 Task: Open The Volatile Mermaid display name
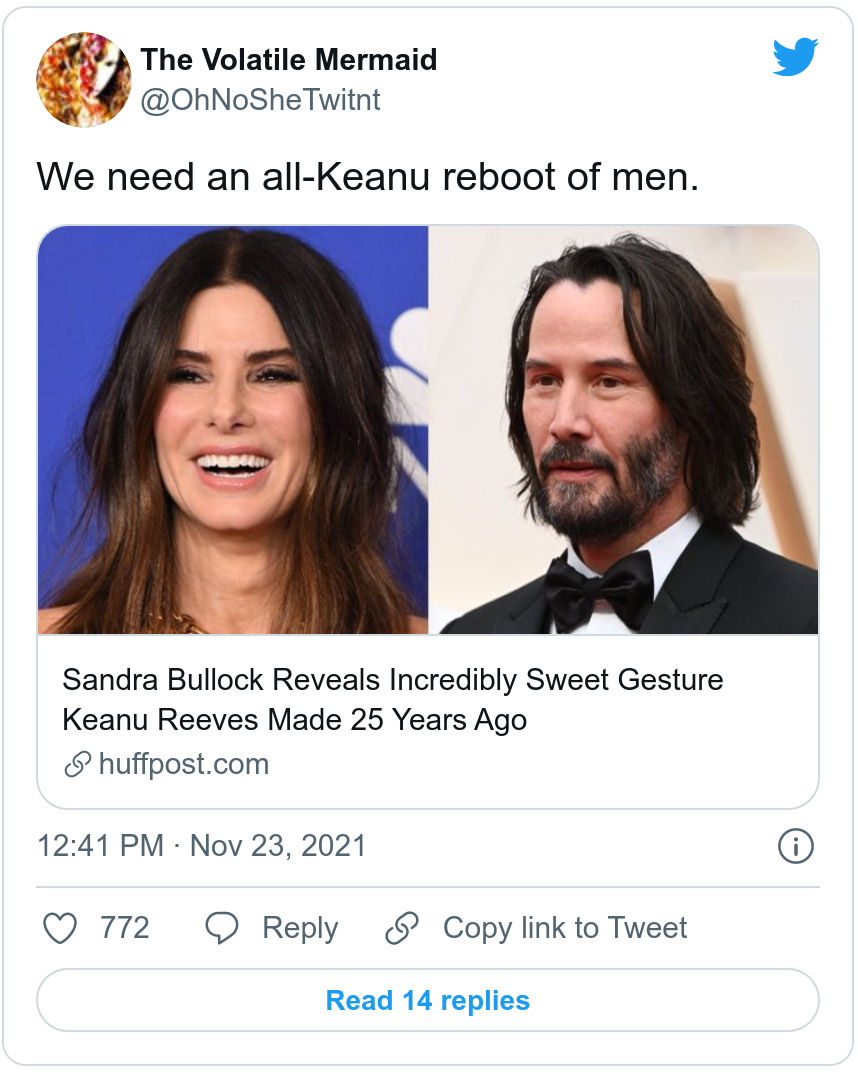(289, 60)
